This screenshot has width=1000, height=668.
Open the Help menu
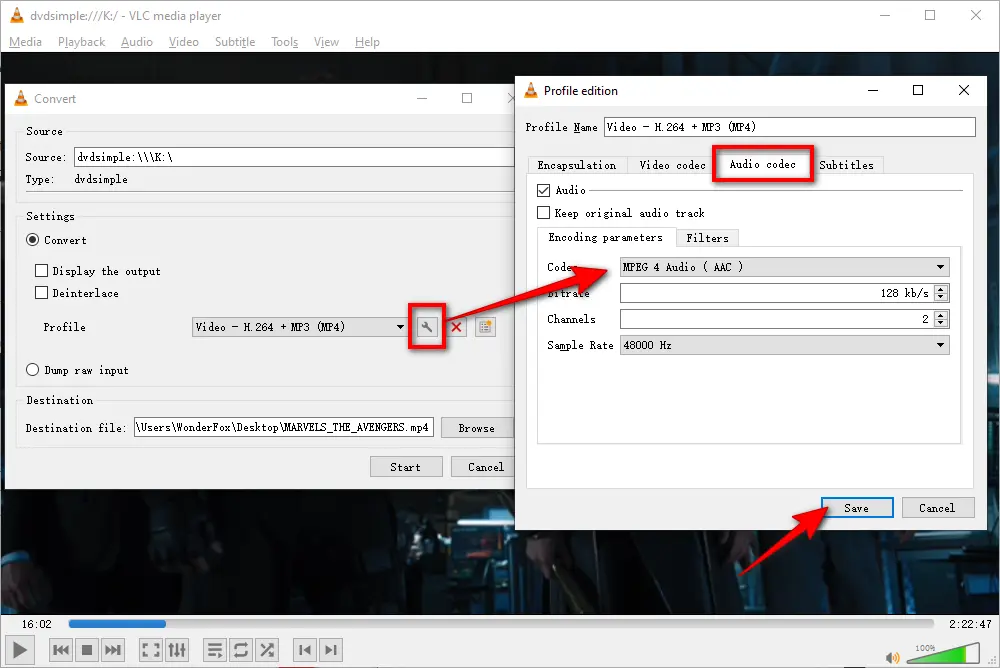tap(367, 41)
